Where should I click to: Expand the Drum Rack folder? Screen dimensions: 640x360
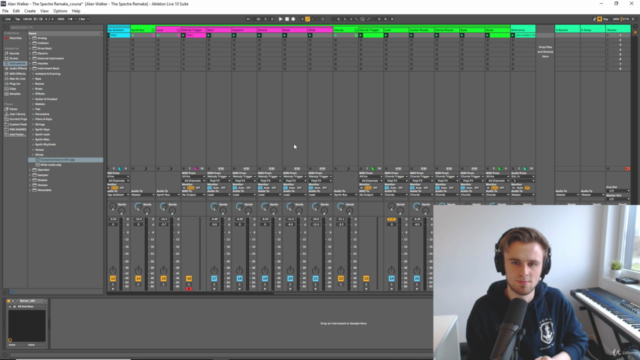(x=30, y=48)
